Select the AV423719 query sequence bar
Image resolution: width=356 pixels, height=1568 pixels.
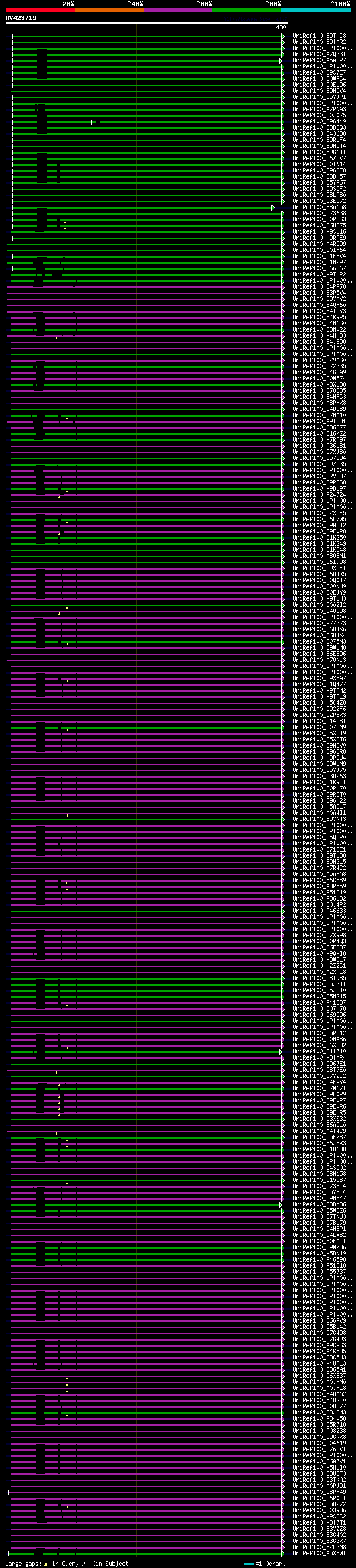tap(146, 22)
